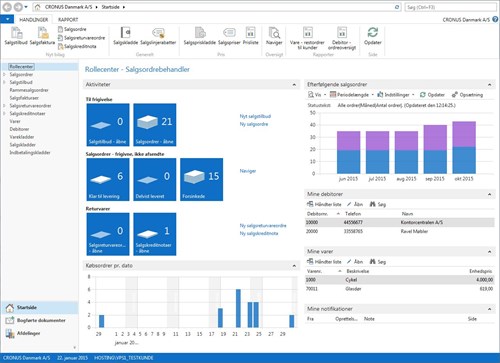Open Vare - restordrer til kunder report
This screenshot has width=500, height=363.
307,38
